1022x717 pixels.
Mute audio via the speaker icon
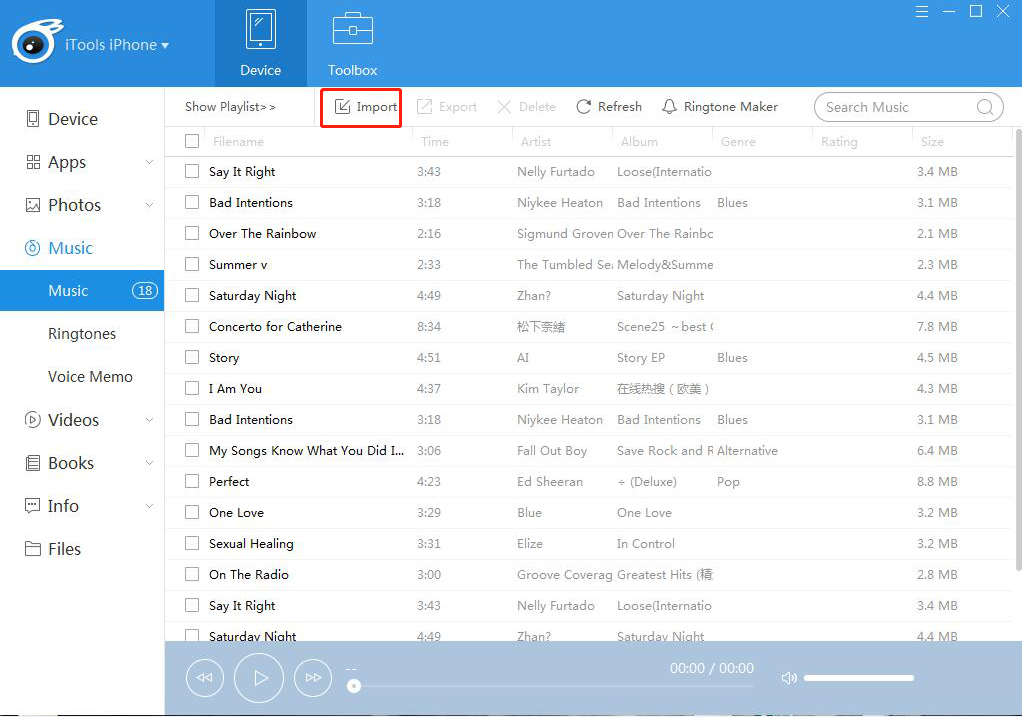coord(789,678)
